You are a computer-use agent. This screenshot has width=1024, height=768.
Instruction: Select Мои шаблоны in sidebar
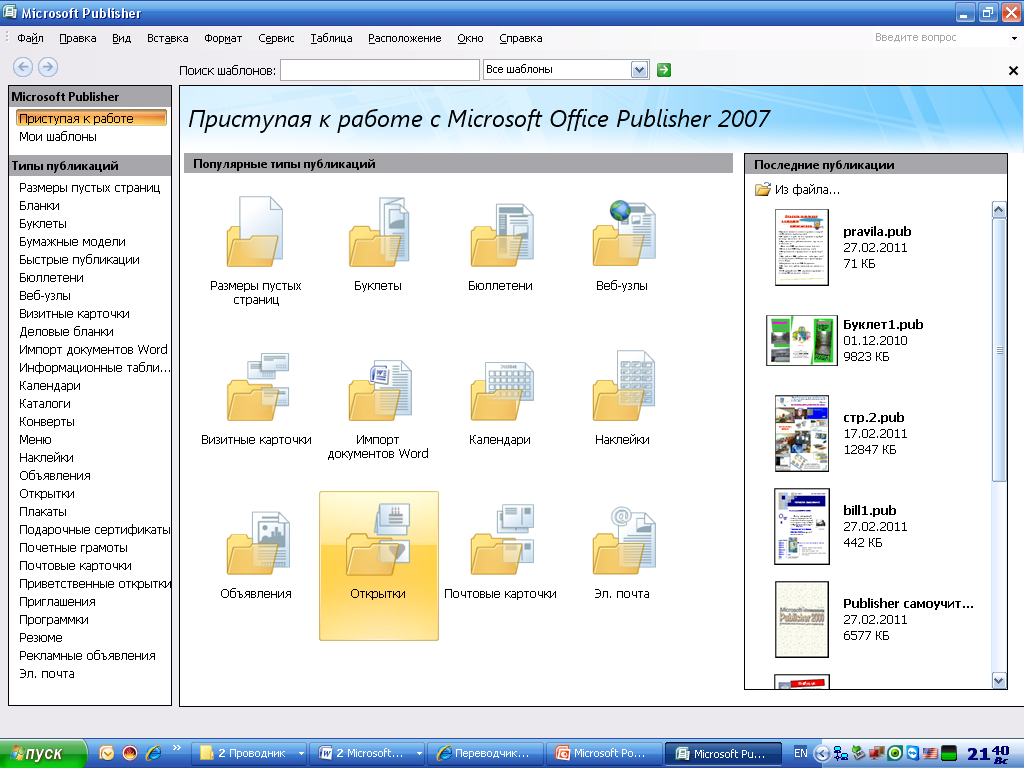point(58,137)
